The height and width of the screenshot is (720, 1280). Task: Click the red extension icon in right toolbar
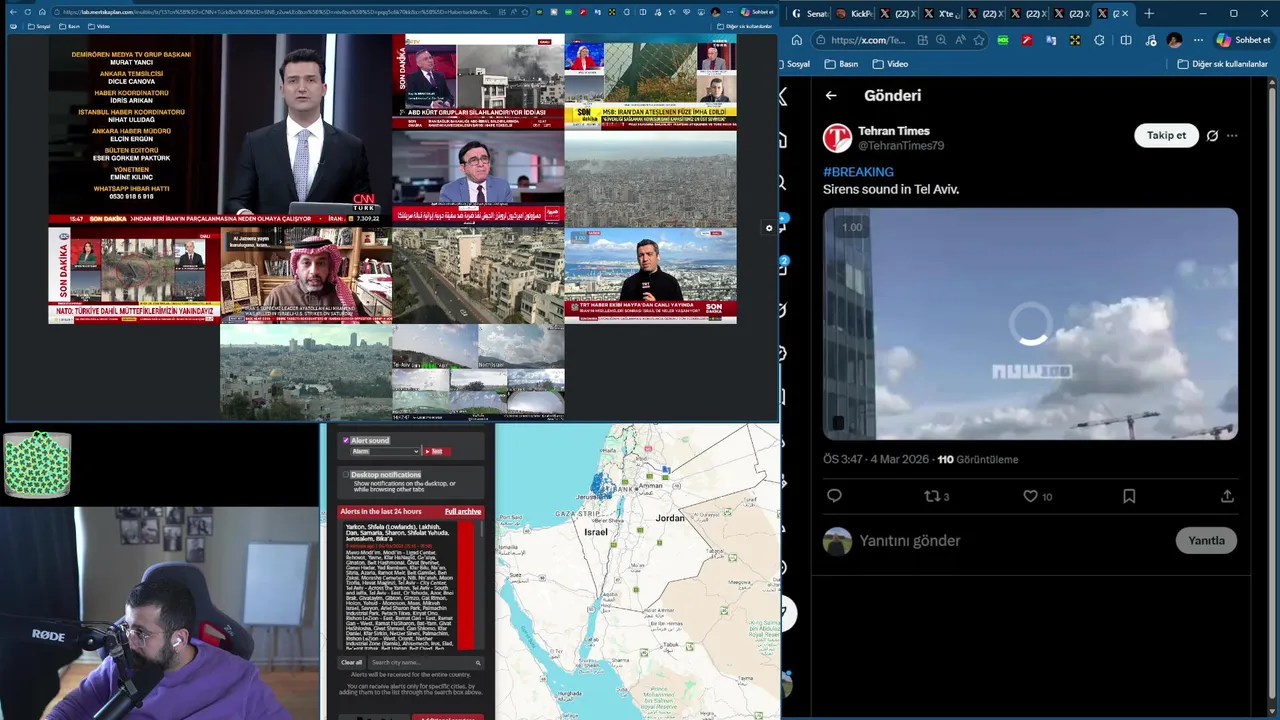coord(1027,40)
